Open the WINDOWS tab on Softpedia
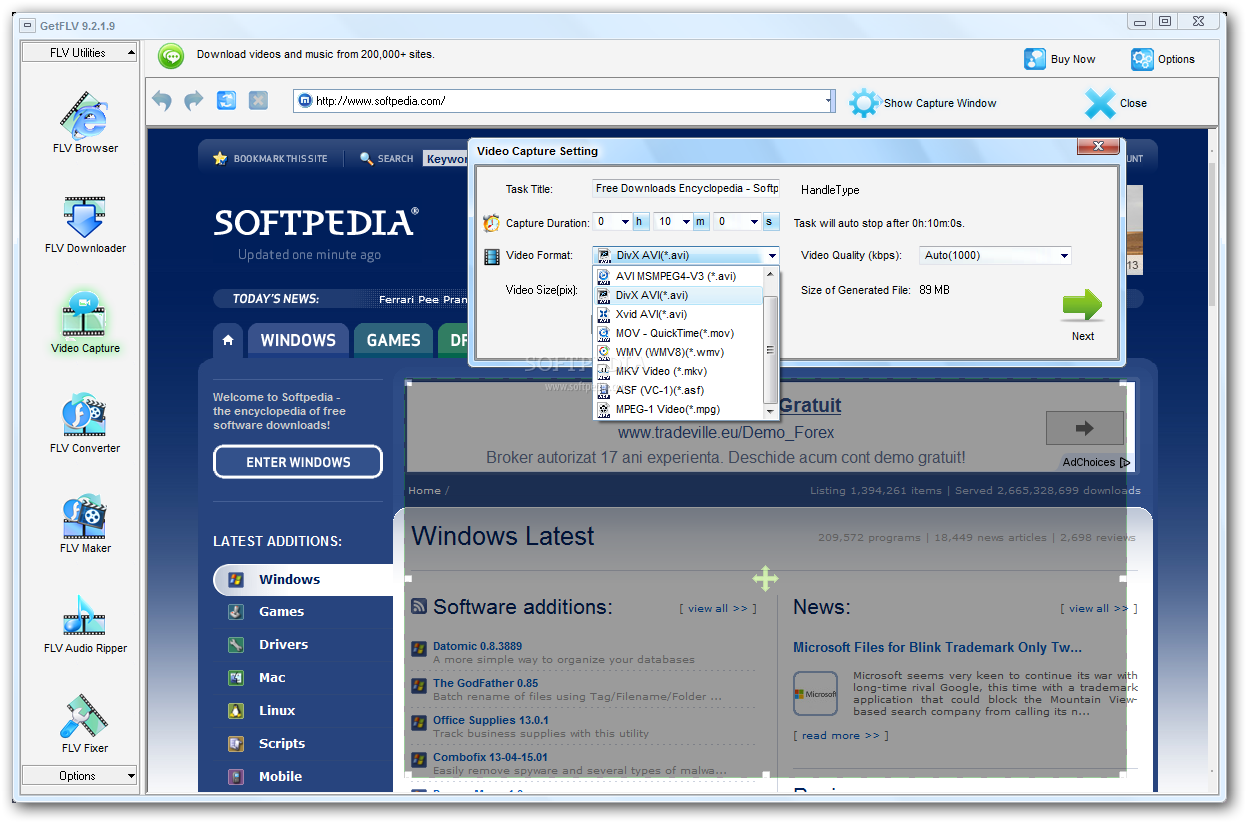Screen dimensions: 1247x823 pos(298,340)
